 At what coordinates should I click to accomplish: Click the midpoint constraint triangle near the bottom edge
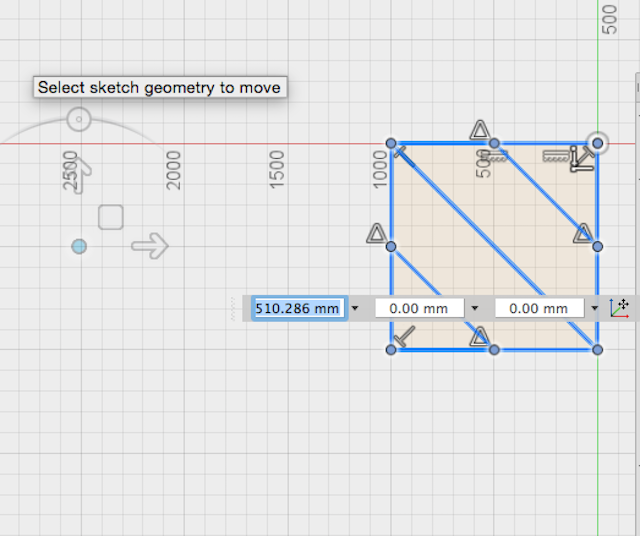pyautogui.click(x=480, y=336)
